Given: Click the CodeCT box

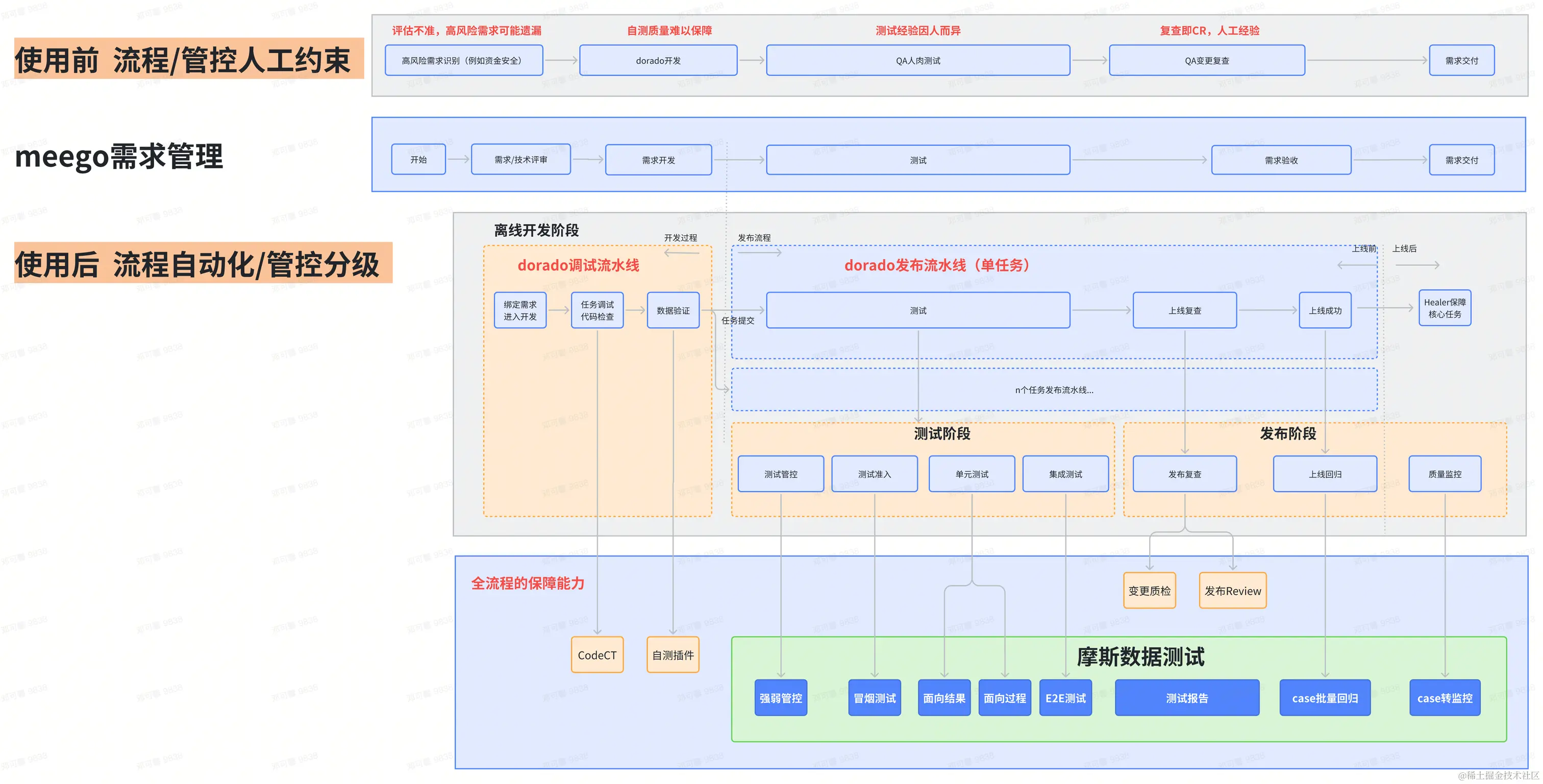Looking at the screenshot, I should click(596, 654).
